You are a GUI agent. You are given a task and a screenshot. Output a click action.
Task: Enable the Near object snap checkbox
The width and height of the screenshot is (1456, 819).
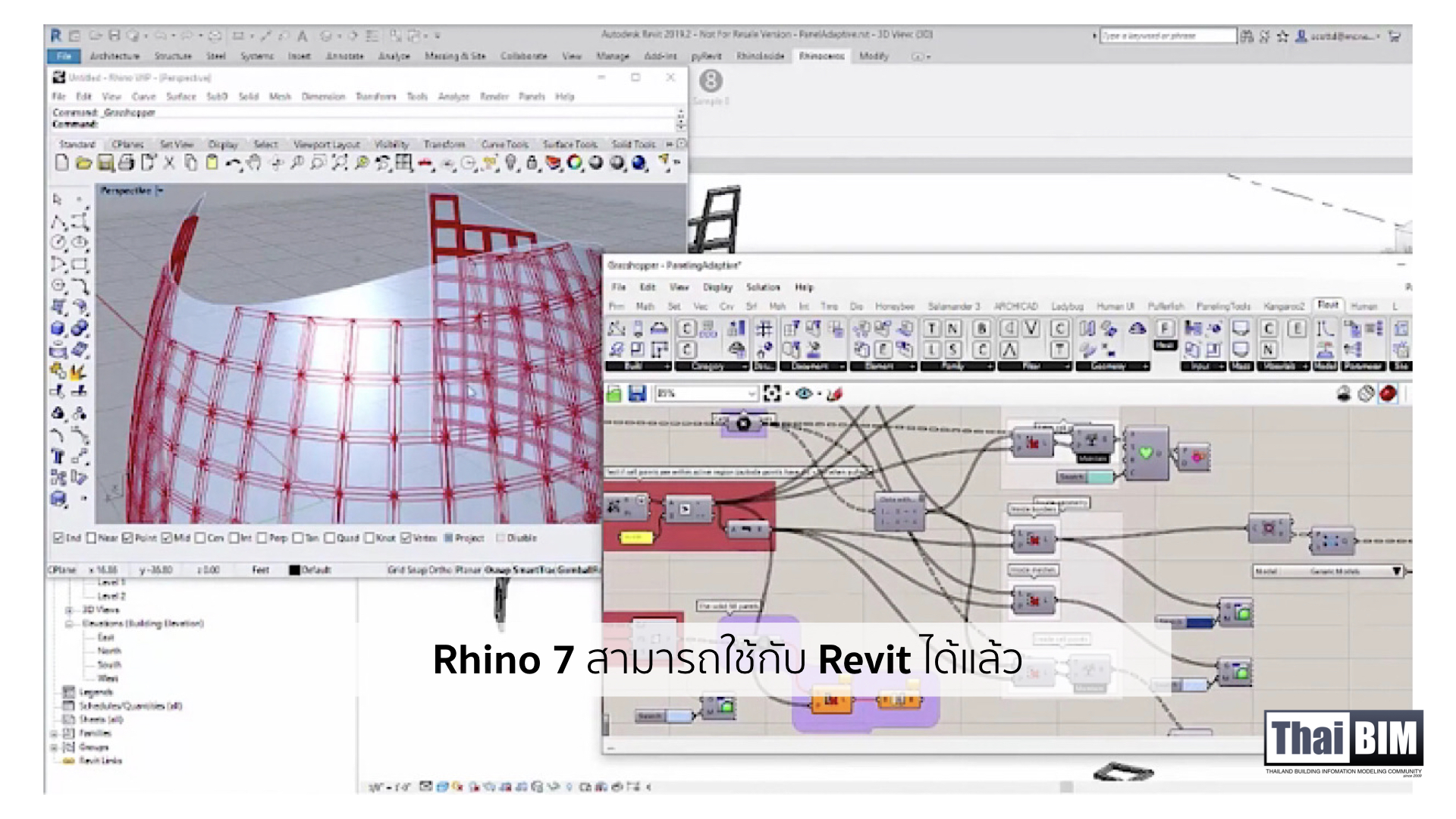(93, 538)
